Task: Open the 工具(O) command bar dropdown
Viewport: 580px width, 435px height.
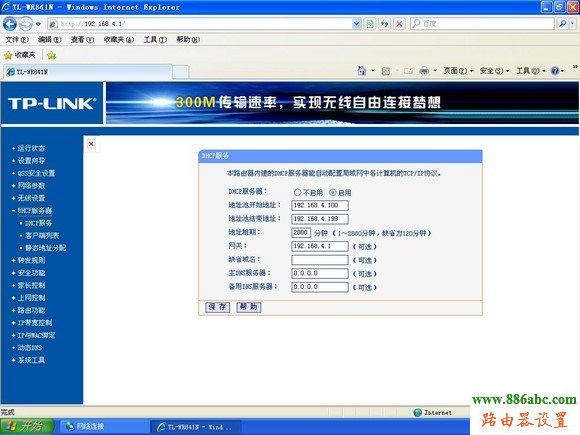Action: click(x=531, y=71)
